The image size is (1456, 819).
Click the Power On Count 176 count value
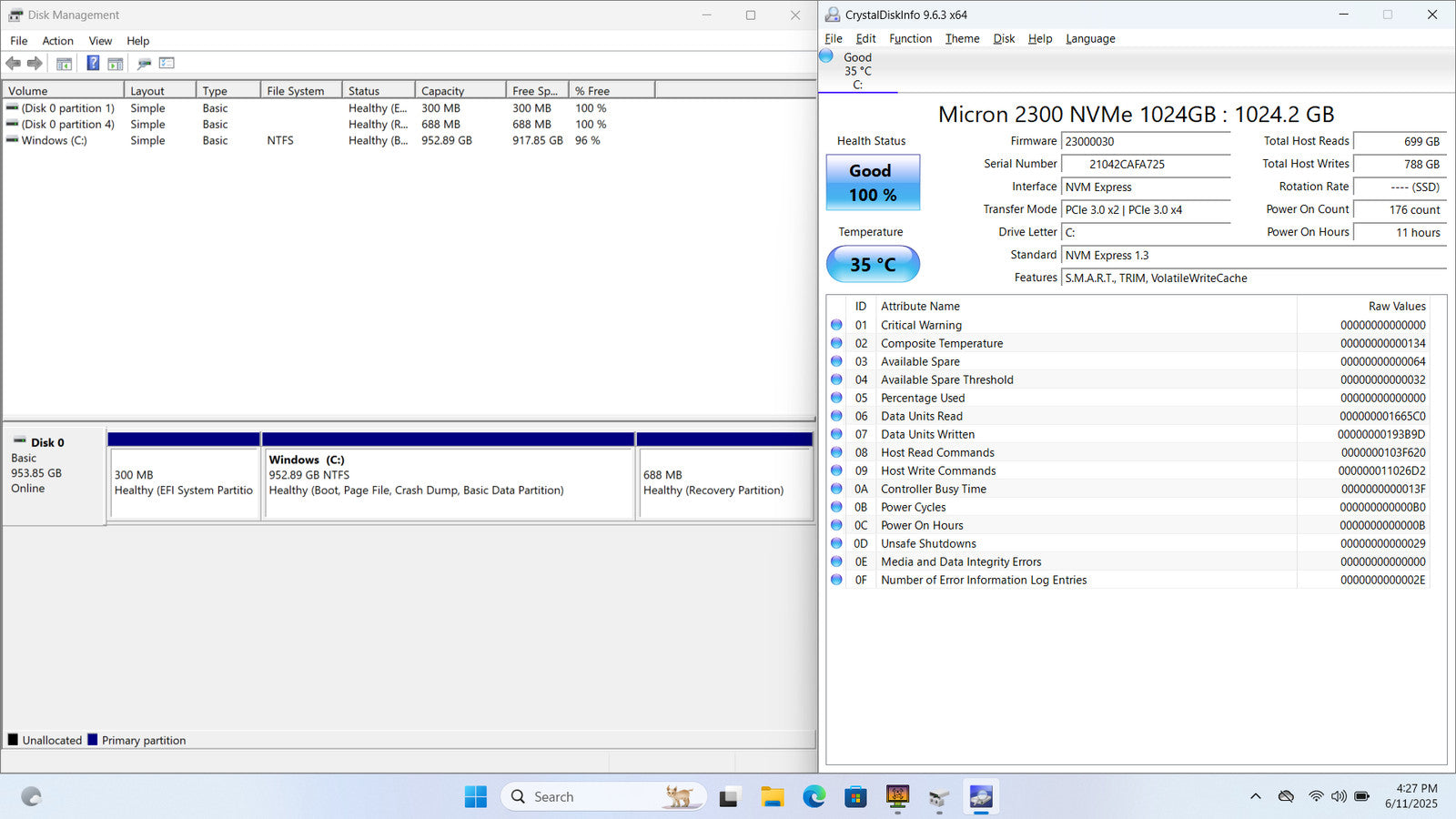[x=1400, y=209]
